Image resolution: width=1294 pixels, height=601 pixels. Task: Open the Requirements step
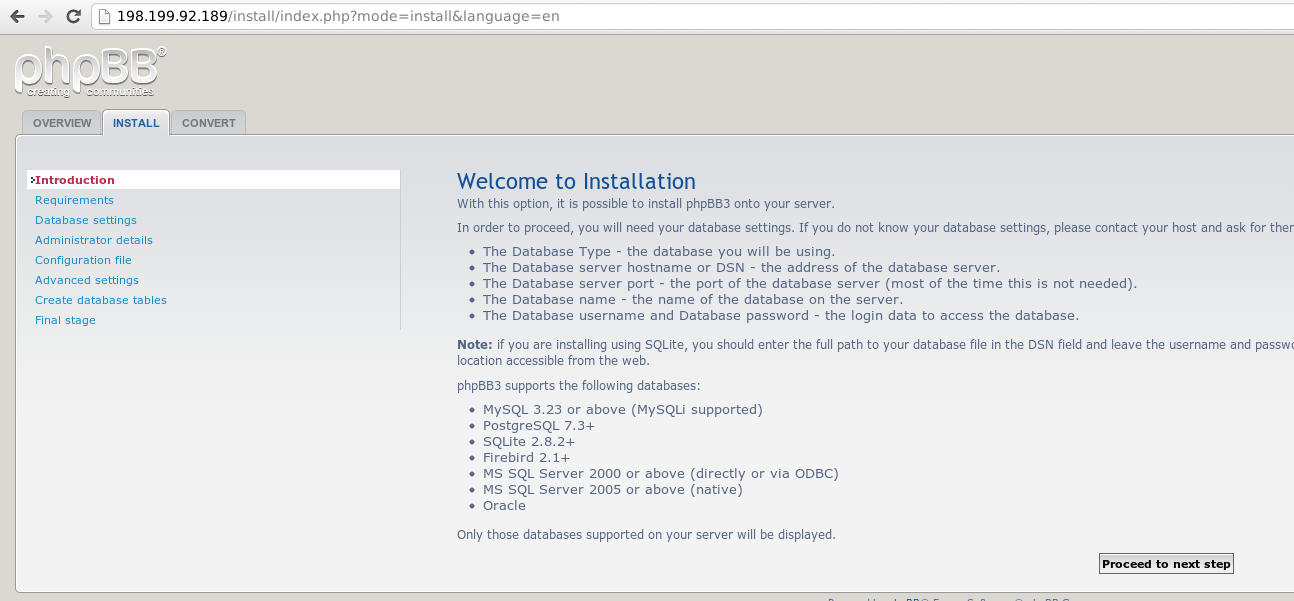pyautogui.click(x=74, y=200)
